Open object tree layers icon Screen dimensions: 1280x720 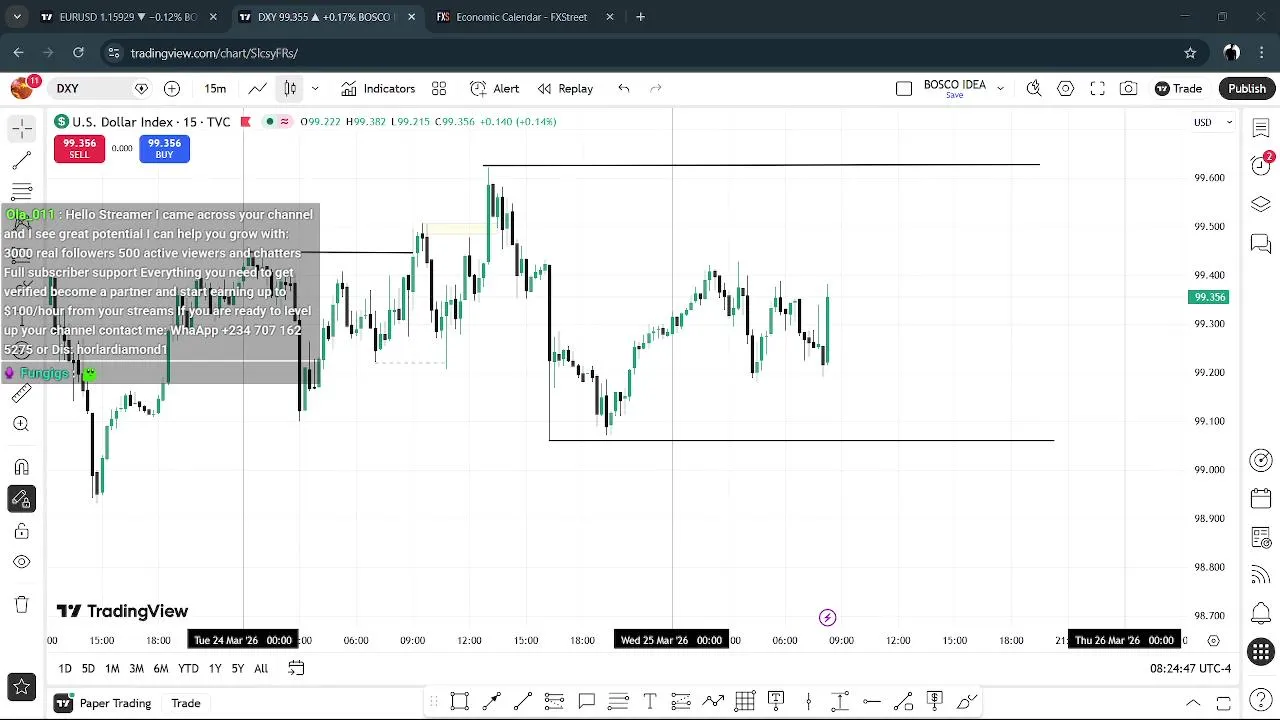pos(1261,205)
